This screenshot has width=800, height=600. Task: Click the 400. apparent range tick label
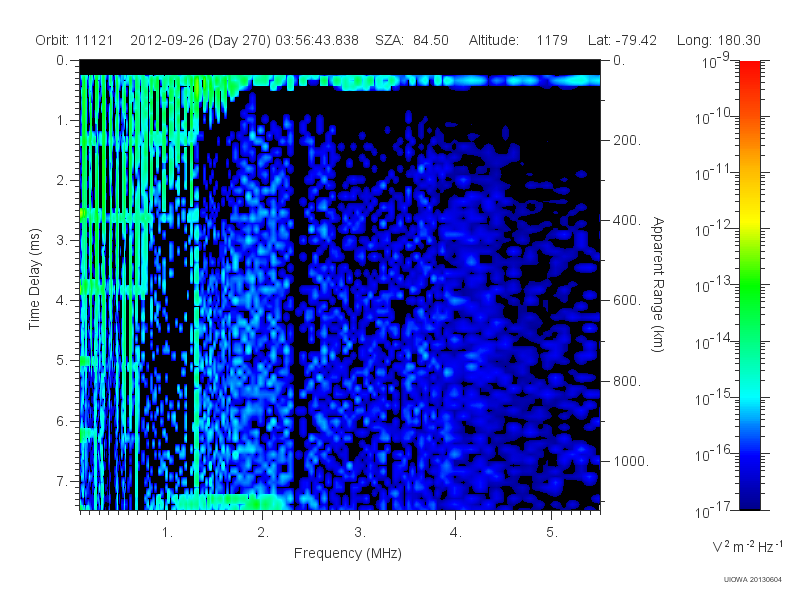point(627,220)
